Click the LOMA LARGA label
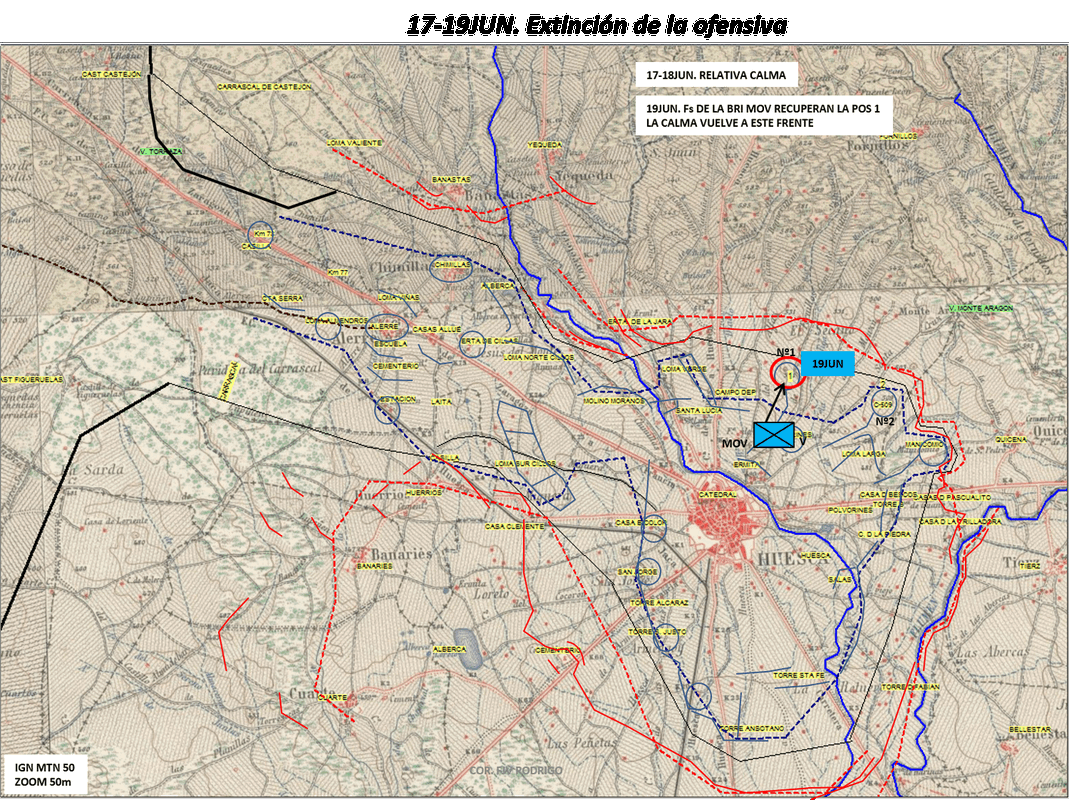The width and height of the screenshot is (1069, 800). coord(864,454)
